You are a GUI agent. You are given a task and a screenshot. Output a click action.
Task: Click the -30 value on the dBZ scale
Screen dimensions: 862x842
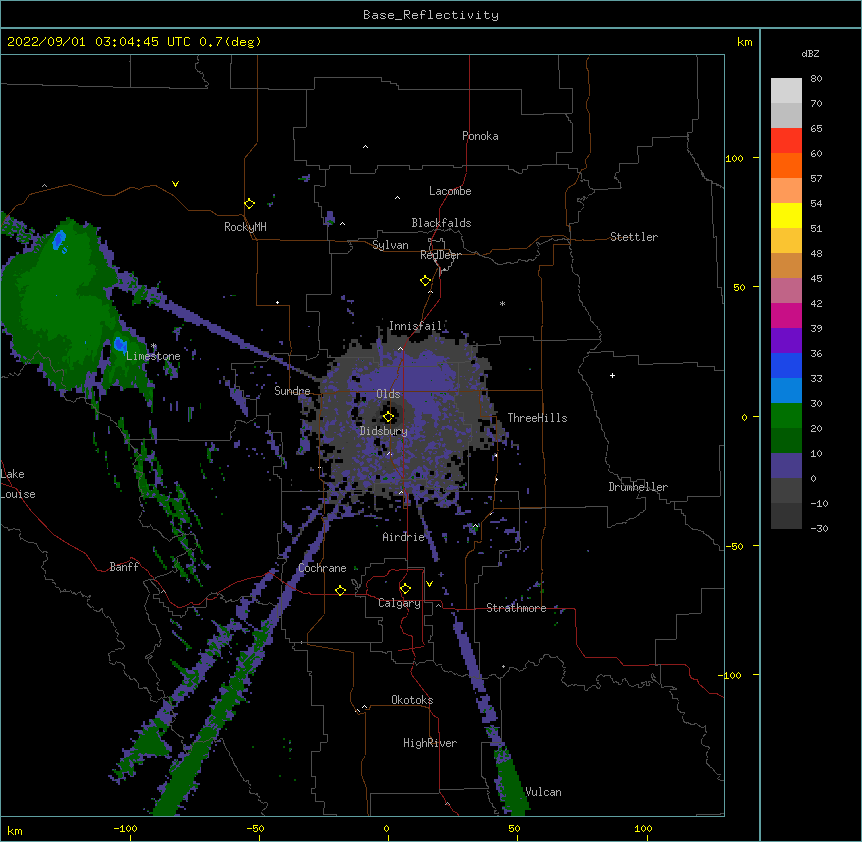[819, 529]
